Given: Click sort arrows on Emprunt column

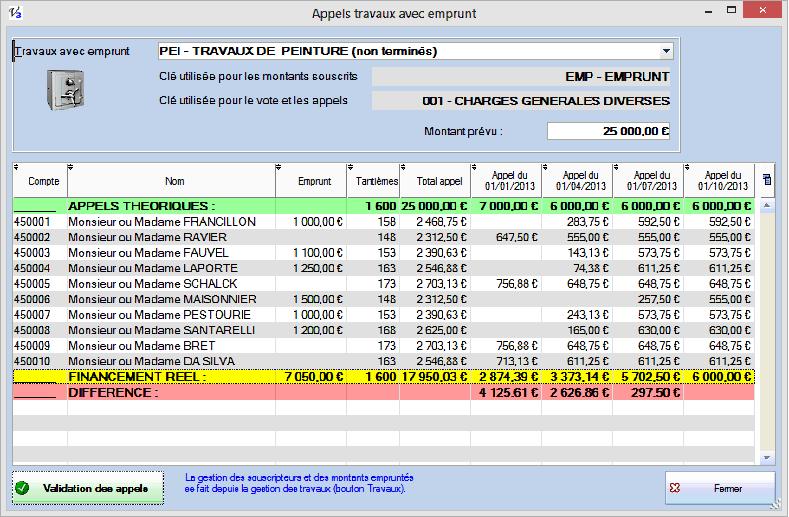Looking at the screenshot, I should tap(278, 167).
